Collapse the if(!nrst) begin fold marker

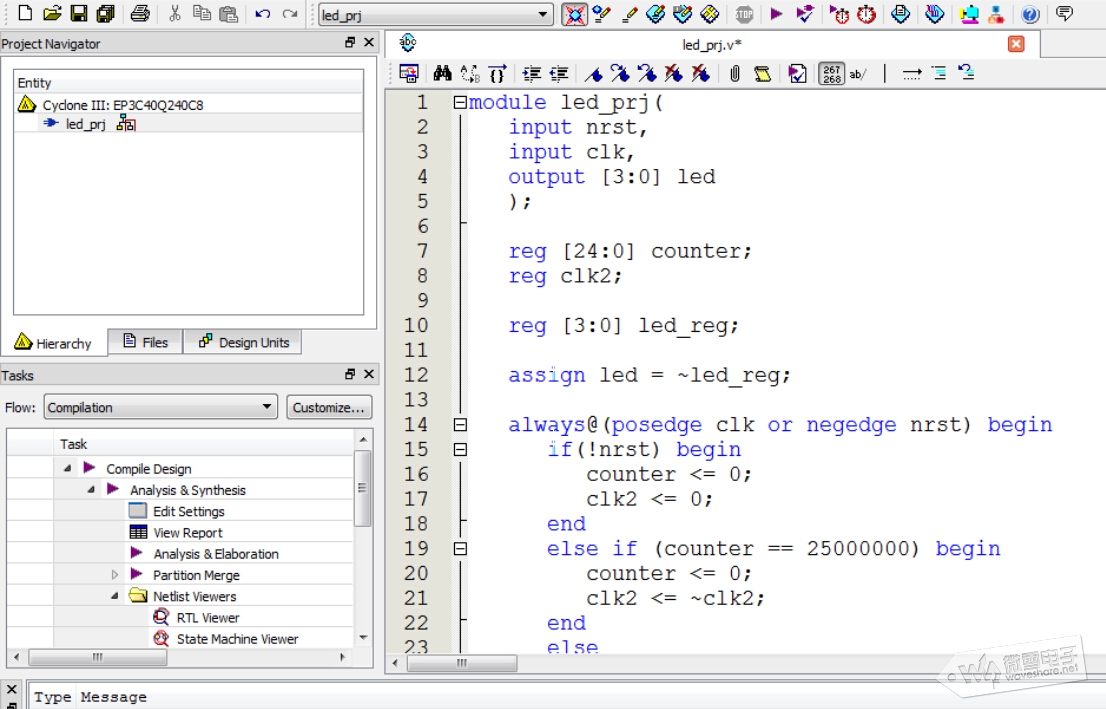pos(460,449)
